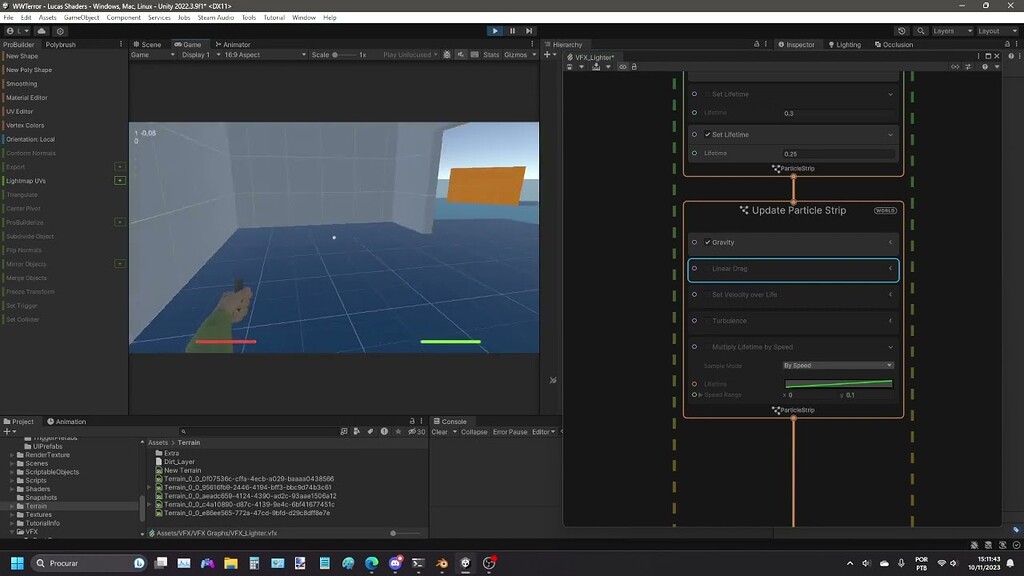Viewport: 1024px width, 576px height.
Task: Open the By Speed sample mode dropdown
Action: [x=838, y=365]
